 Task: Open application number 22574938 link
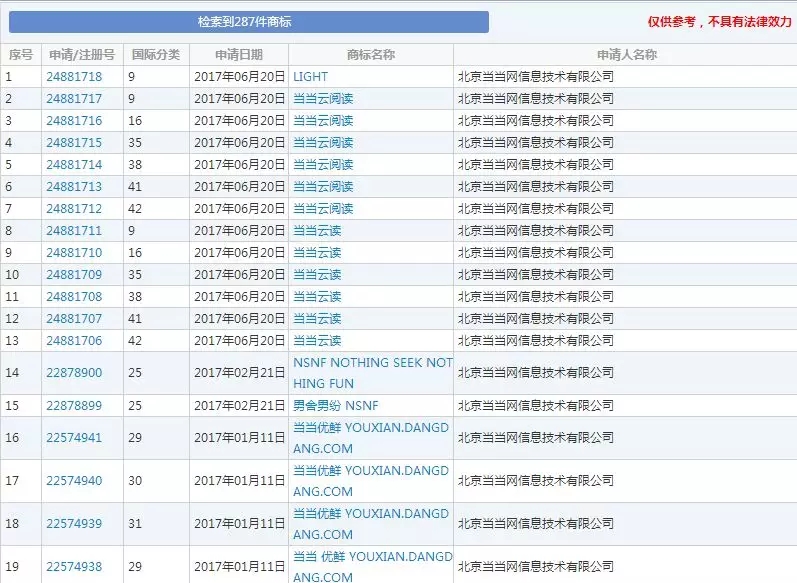point(74,567)
